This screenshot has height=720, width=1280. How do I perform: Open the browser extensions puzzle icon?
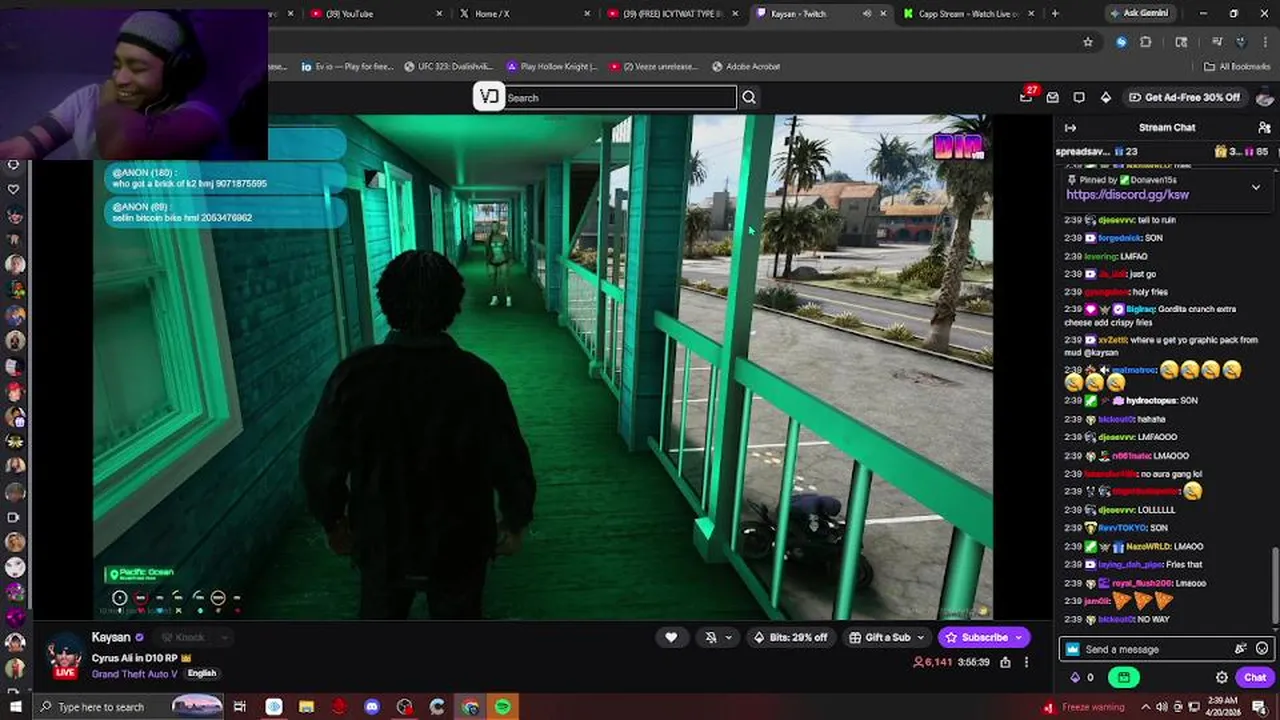pos(1146,42)
